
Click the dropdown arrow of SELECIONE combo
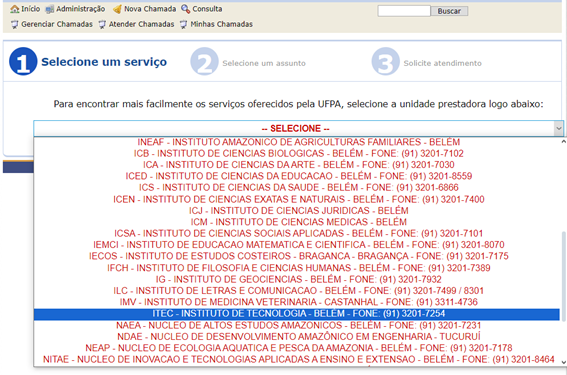(x=559, y=128)
